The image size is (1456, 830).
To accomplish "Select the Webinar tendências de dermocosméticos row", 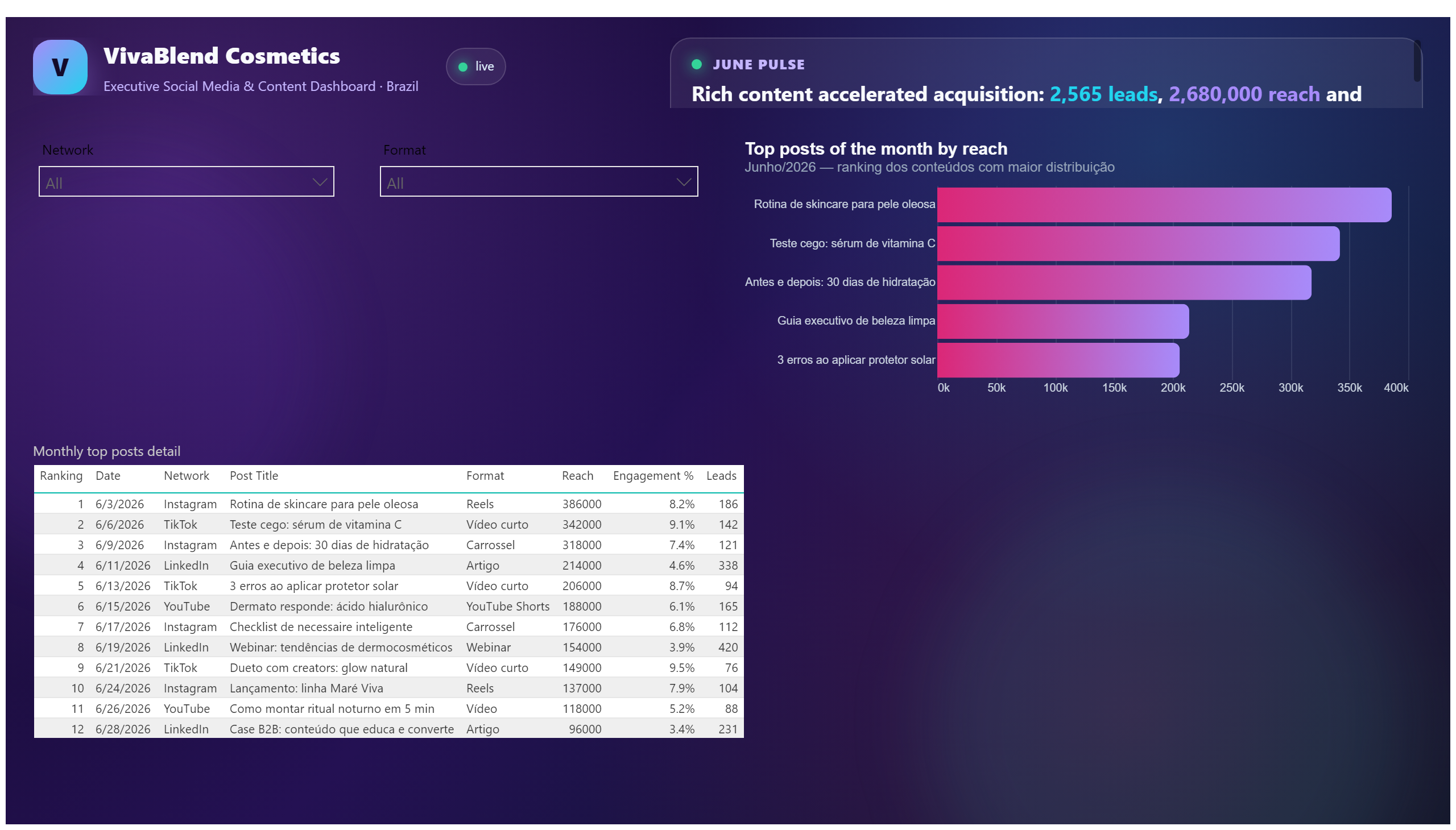I will click(388, 647).
